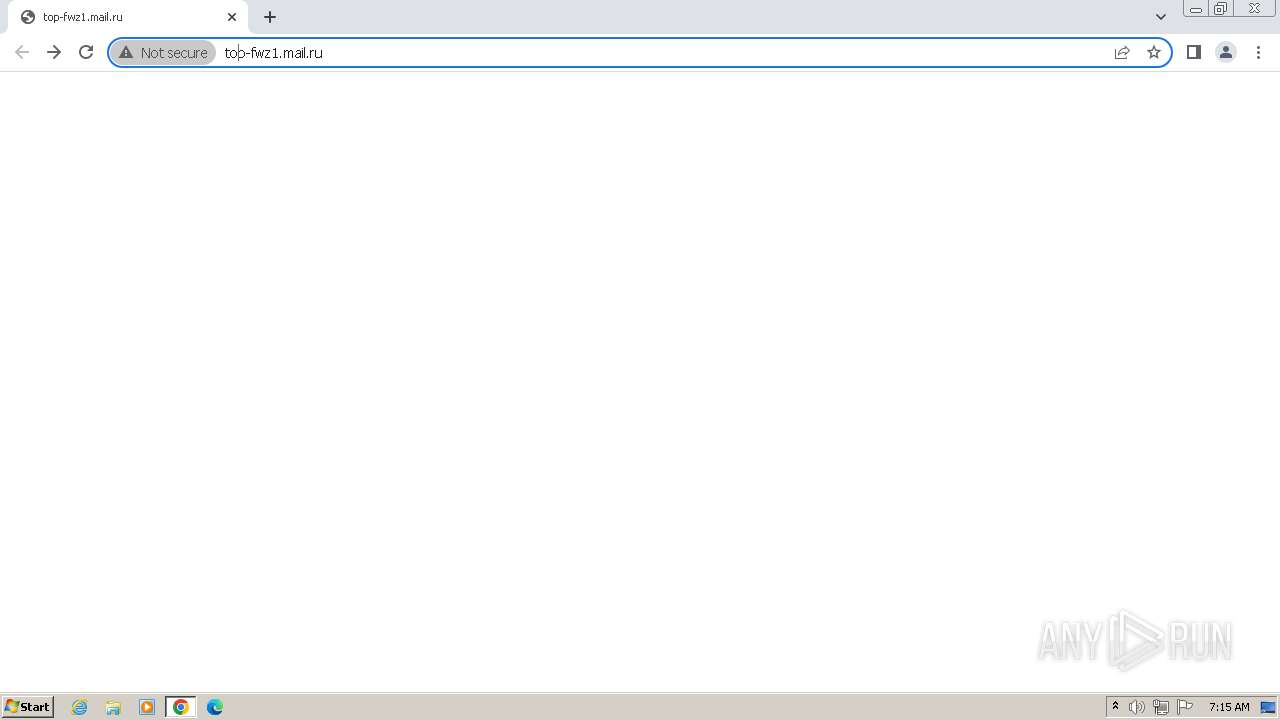The height and width of the screenshot is (720, 1280).
Task: Share this page via share icon
Action: 1122,52
